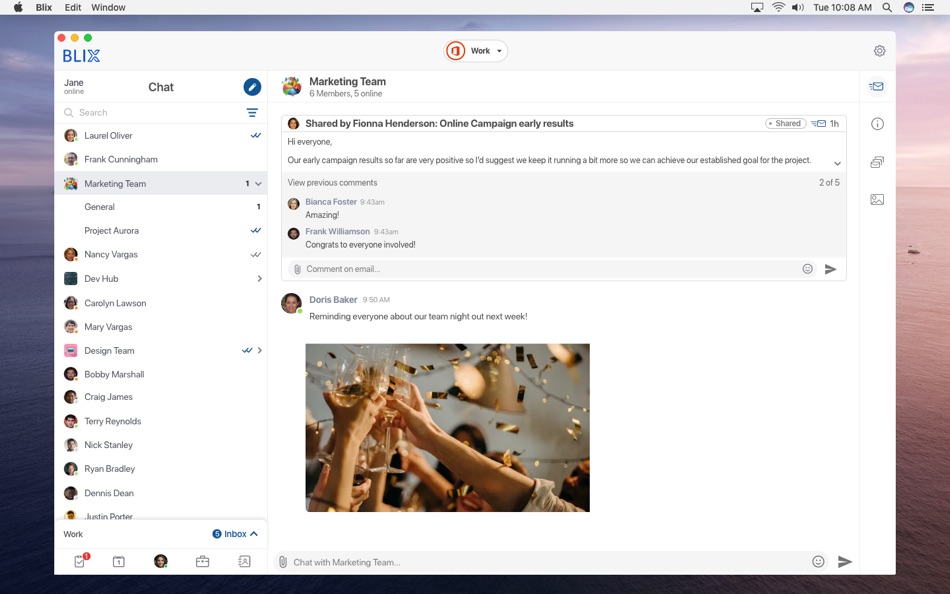
Task: Open the Blix menu in the menu bar
Action: 43,7
